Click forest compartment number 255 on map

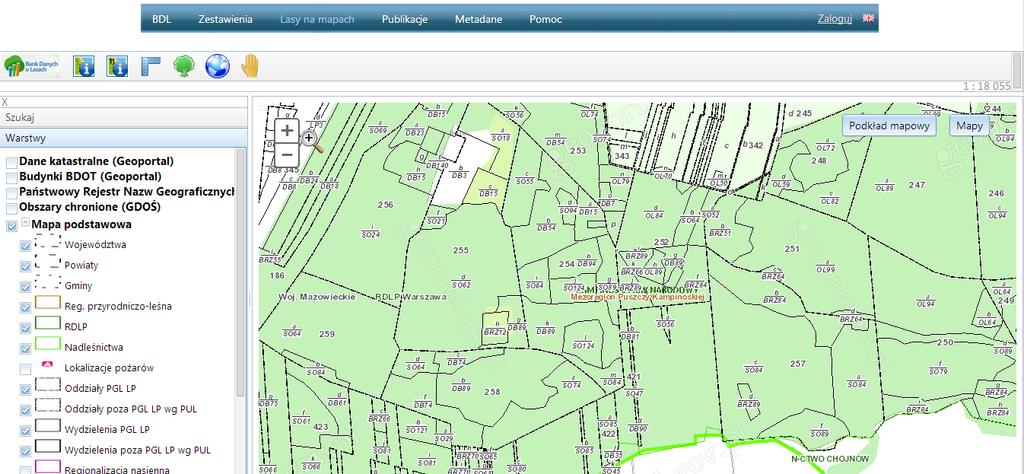tap(460, 250)
